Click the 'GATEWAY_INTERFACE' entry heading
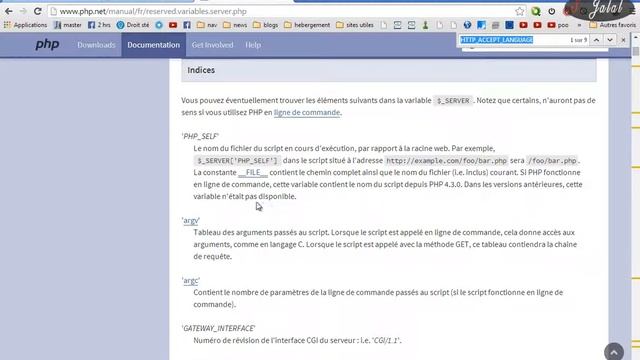This screenshot has height=360, width=640. point(218,328)
